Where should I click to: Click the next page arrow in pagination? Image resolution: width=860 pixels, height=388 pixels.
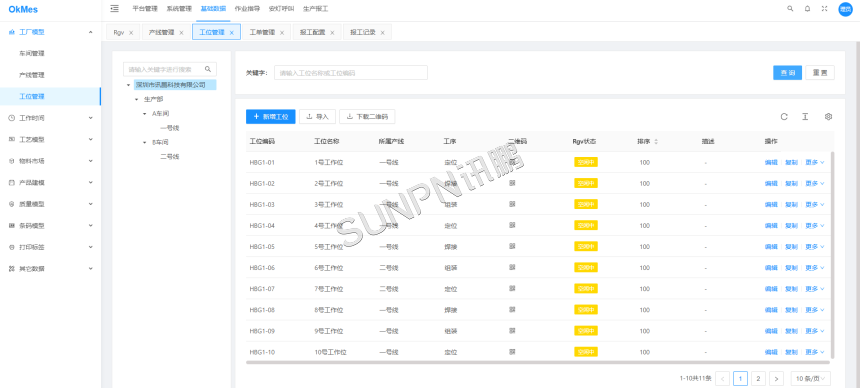tap(776, 378)
